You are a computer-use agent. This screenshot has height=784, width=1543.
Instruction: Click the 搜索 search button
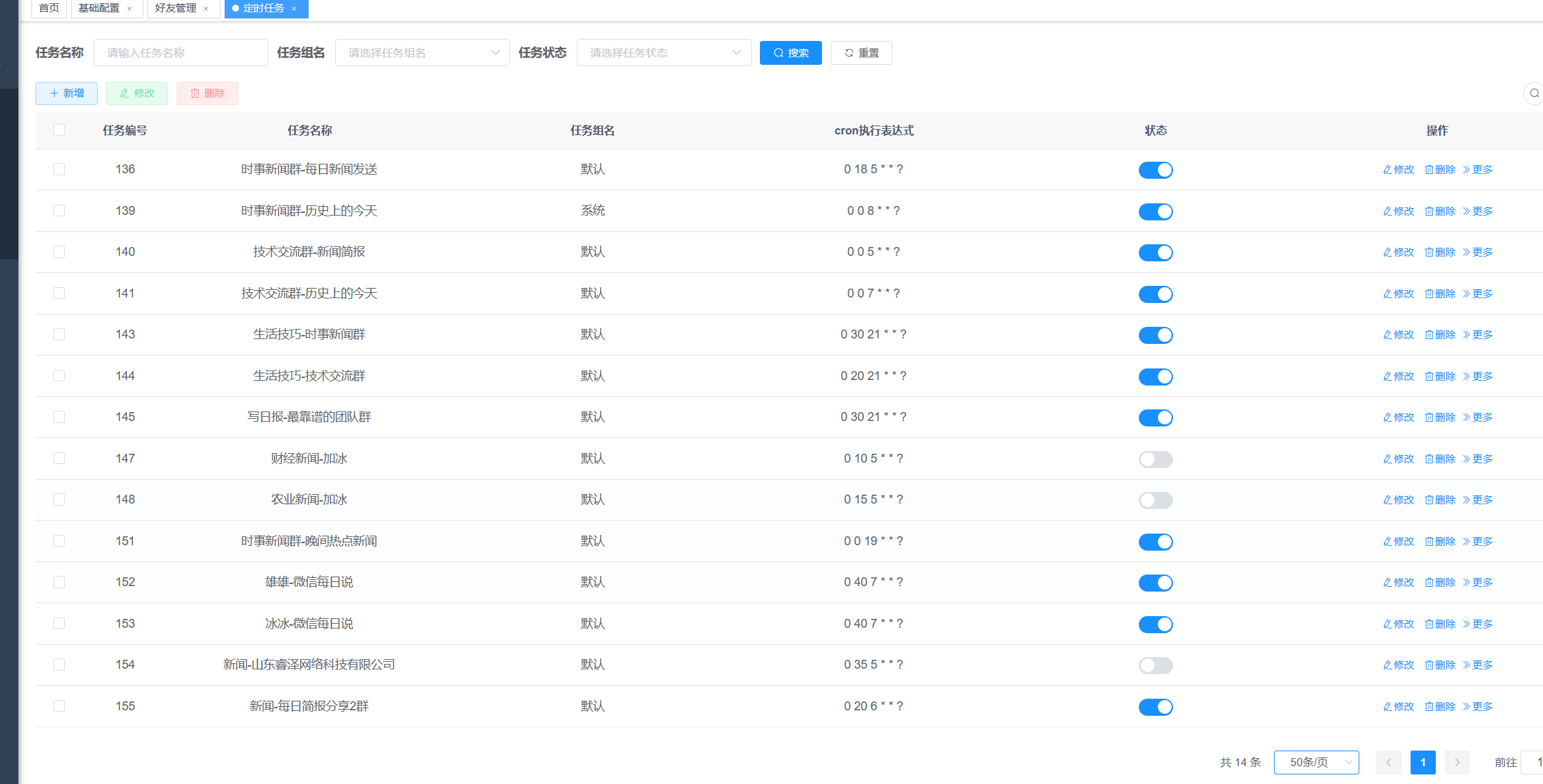tap(791, 53)
